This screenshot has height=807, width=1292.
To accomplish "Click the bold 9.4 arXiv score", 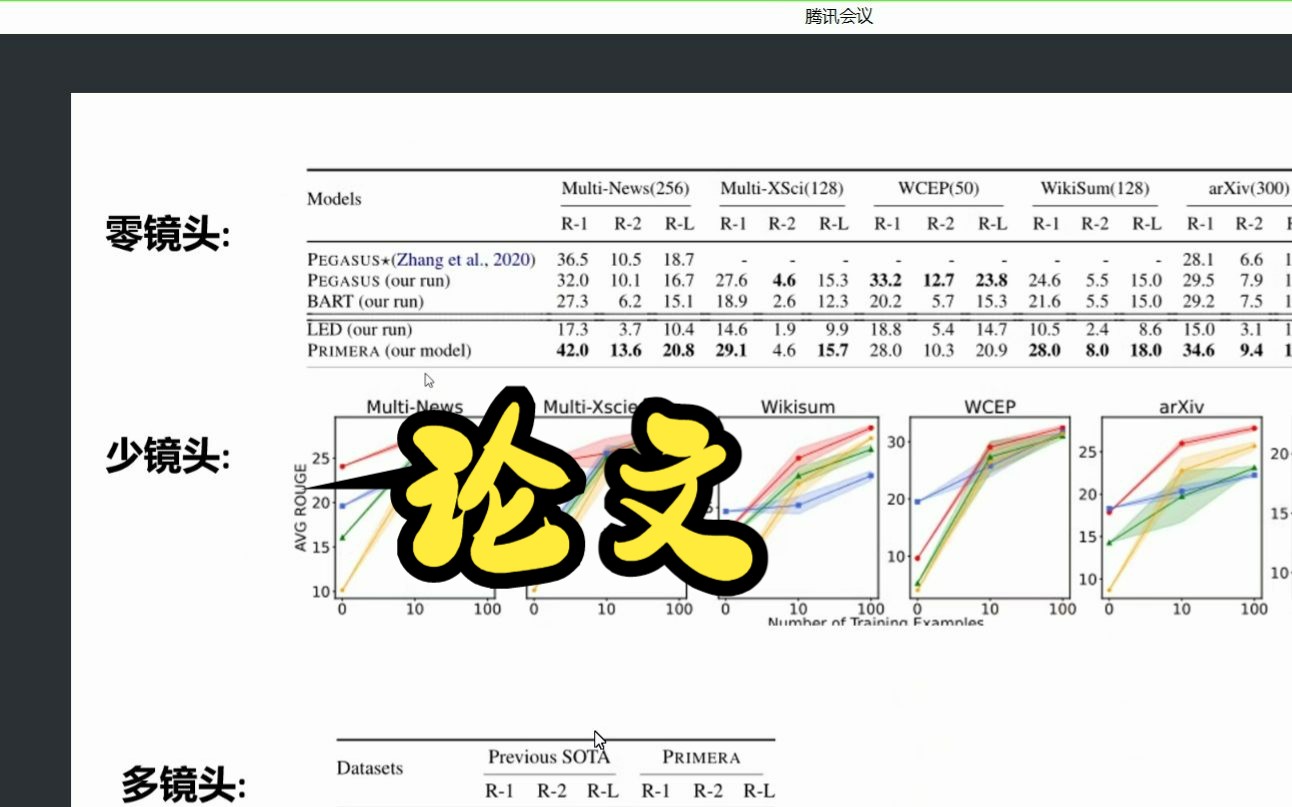I will (x=1251, y=350).
